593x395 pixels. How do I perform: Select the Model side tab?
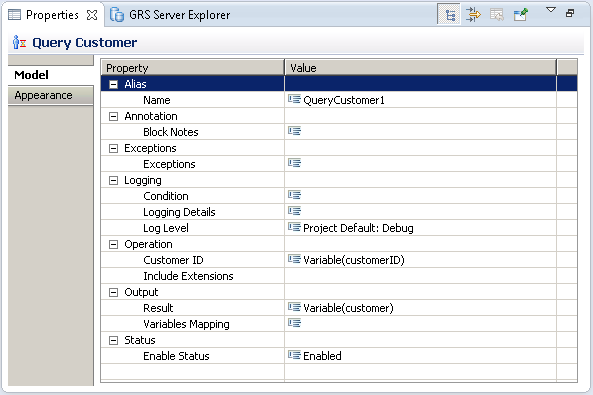[x=51, y=75]
